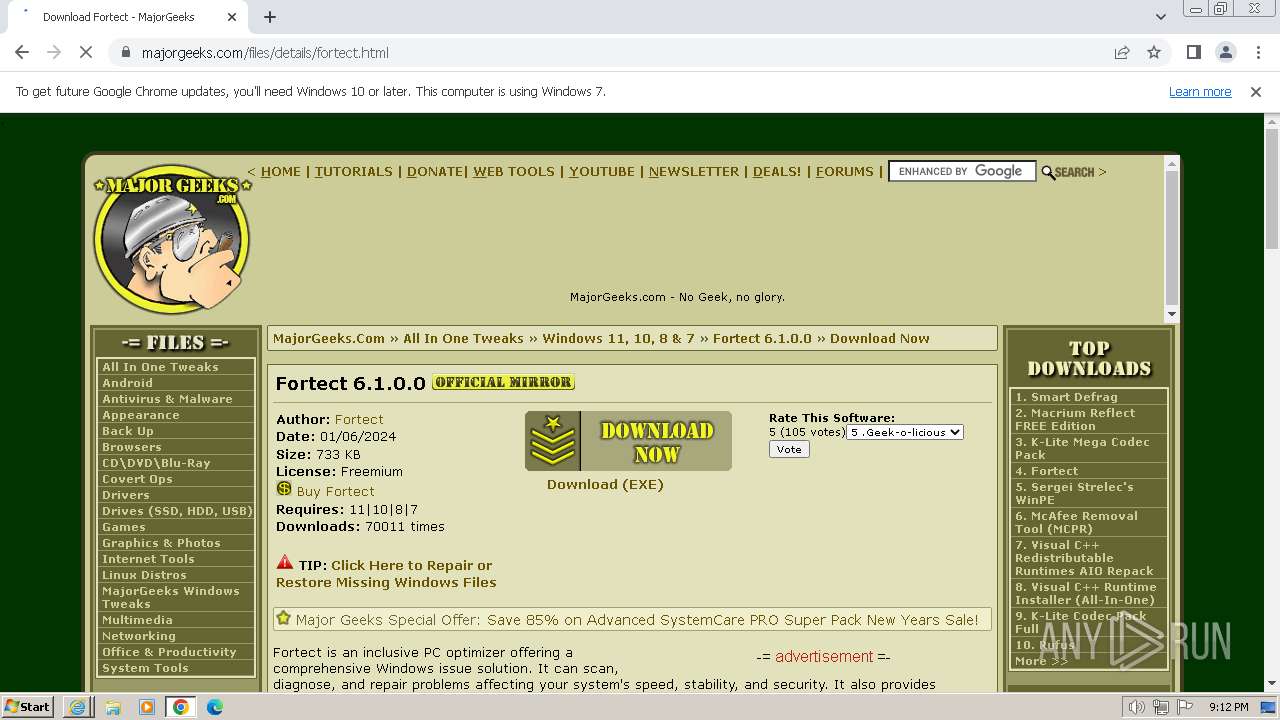Open a new browser tab
This screenshot has width=1280, height=720.
tap(270, 17)
